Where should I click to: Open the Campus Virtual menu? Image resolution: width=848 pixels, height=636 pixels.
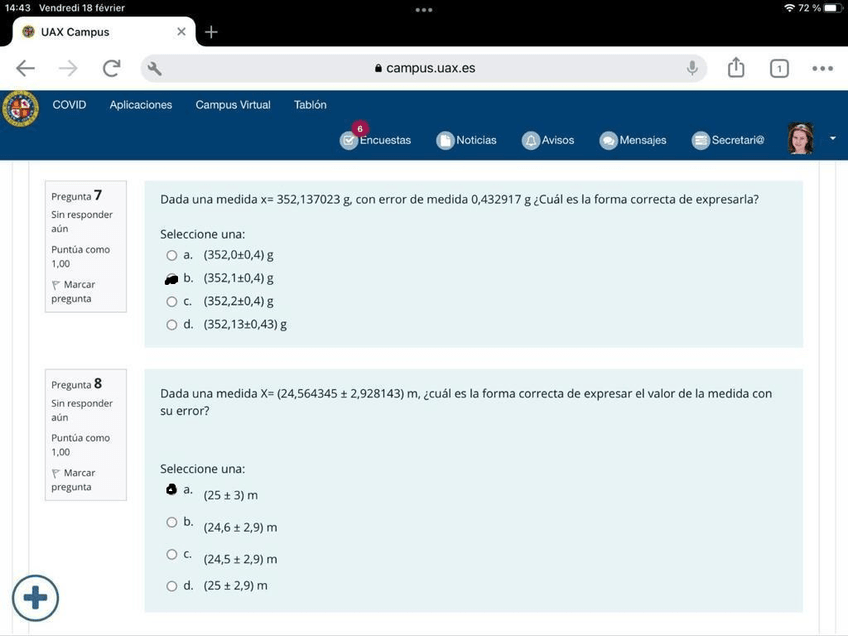(232, 105)
